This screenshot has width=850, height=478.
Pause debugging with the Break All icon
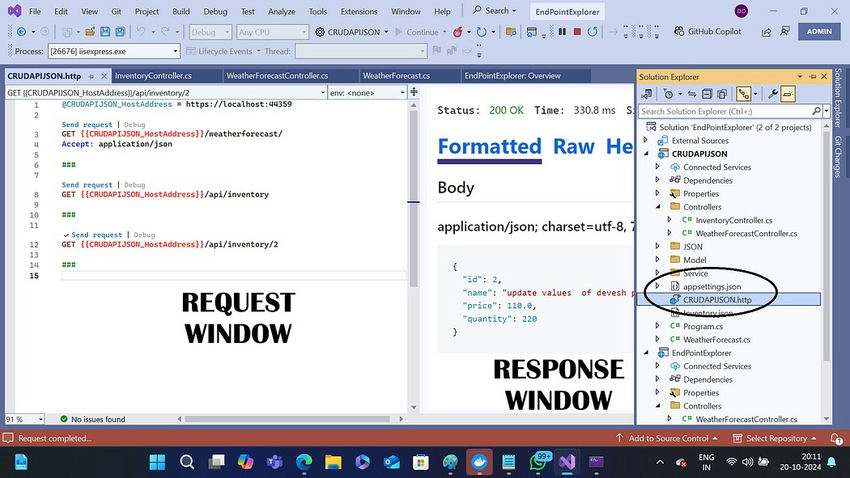pos(562,32)
